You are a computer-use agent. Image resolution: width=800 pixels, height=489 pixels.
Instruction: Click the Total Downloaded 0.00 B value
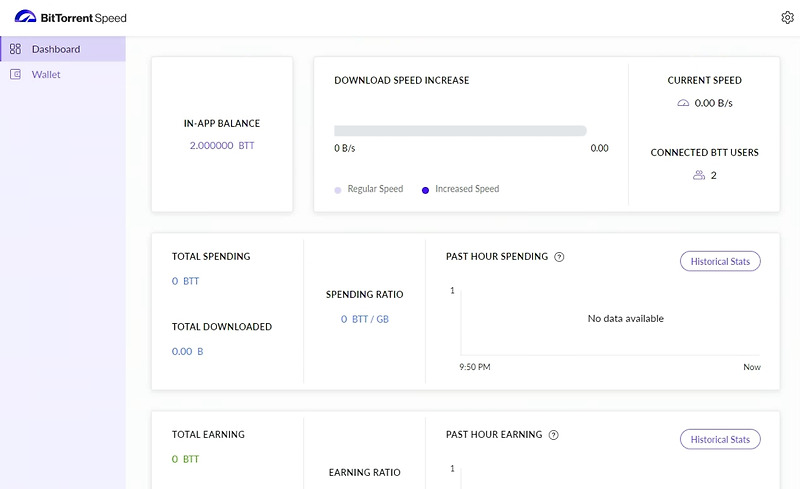click(188, 351)
